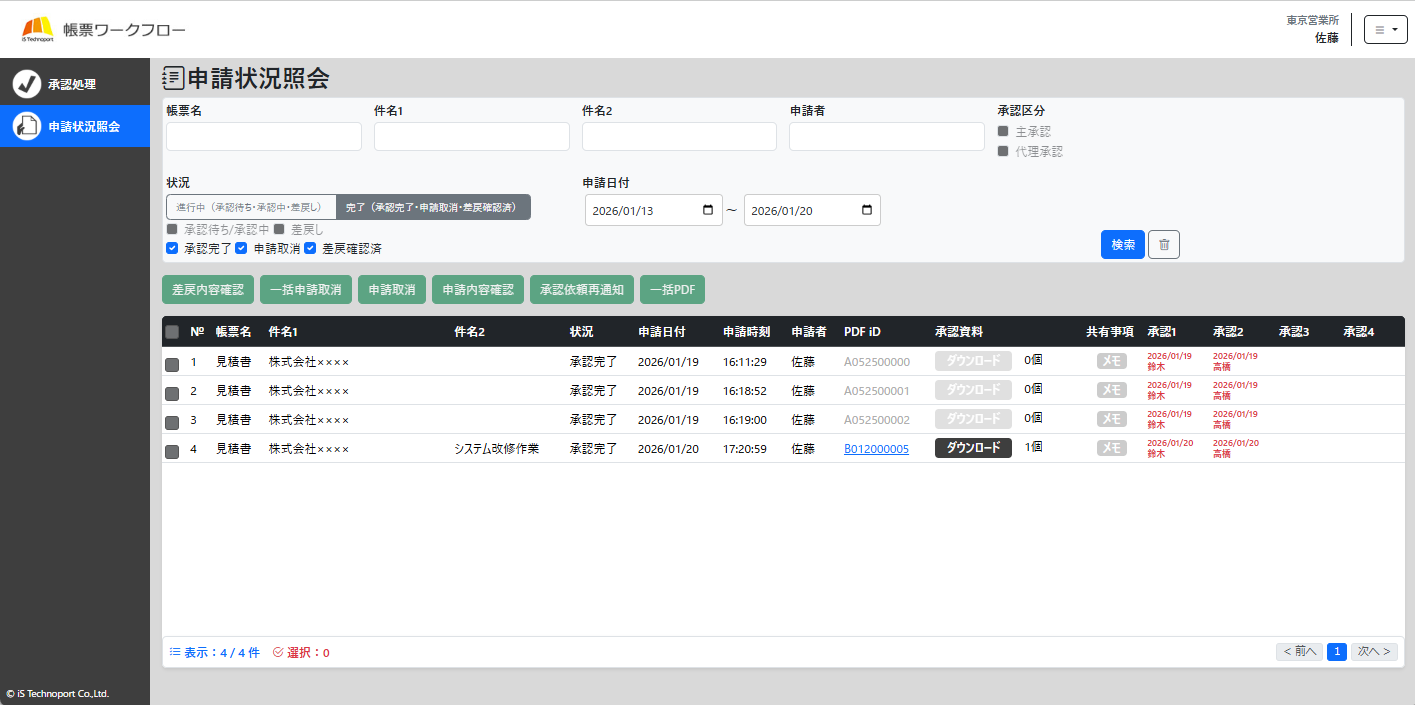Click the メモ badge in row 4

coord(1111,449)
